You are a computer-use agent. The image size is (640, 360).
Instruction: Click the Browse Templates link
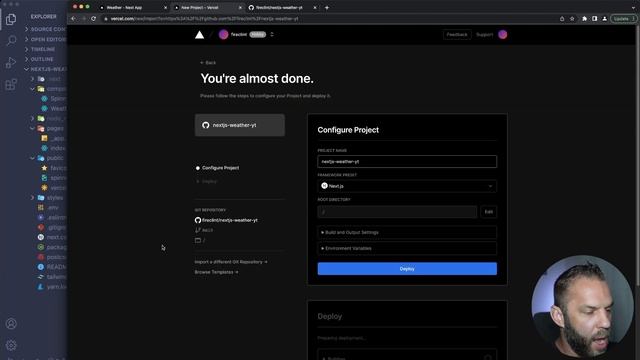pos(216,272)
